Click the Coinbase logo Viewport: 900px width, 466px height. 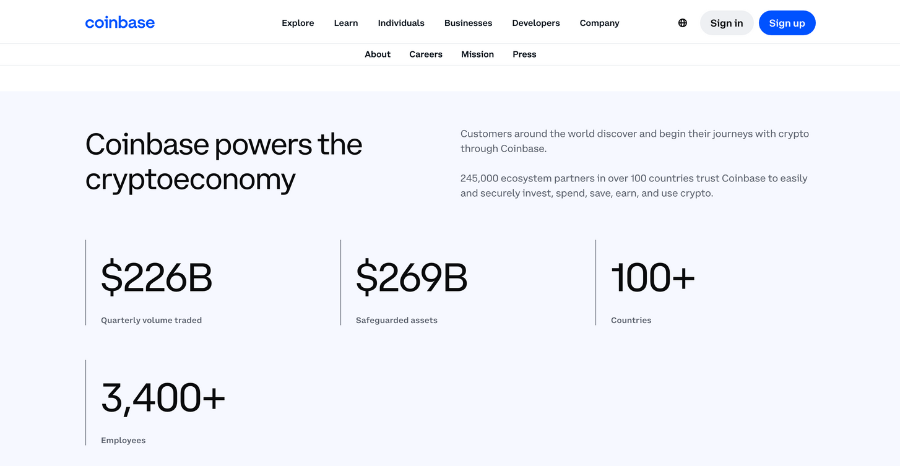(120, 23)
